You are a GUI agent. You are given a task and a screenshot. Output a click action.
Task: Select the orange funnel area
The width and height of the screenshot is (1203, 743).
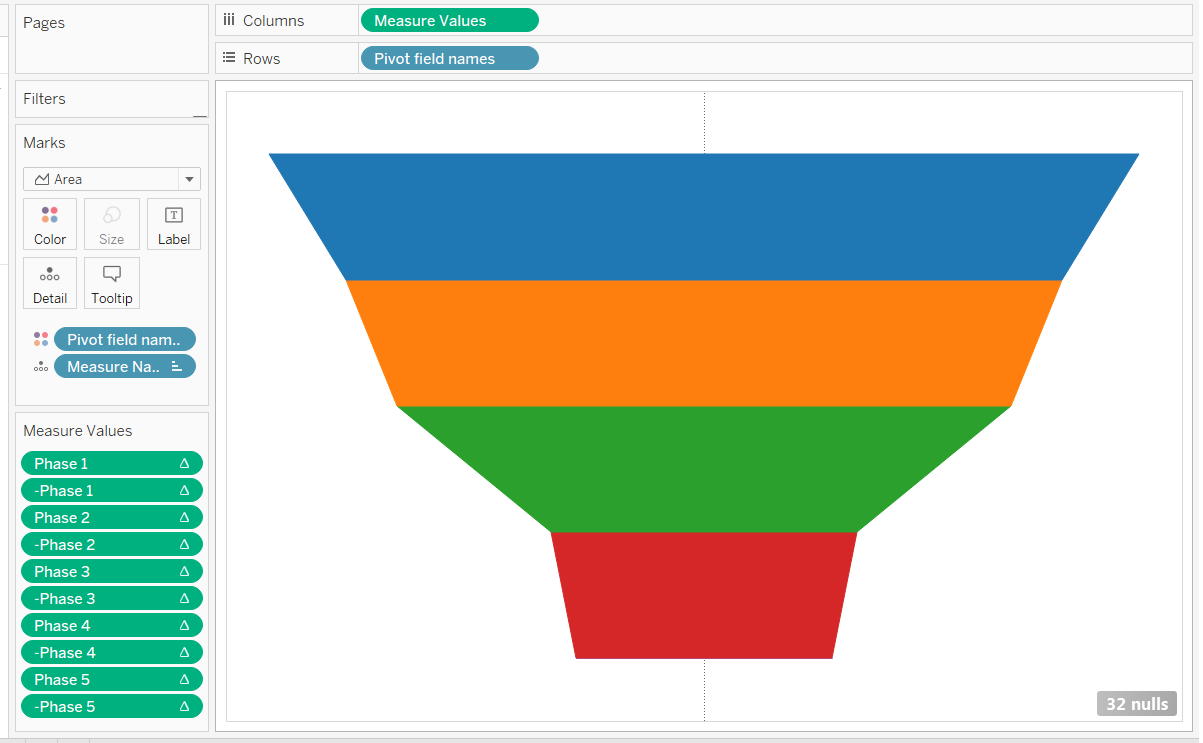pyautogui.click(x=703, y=343)
